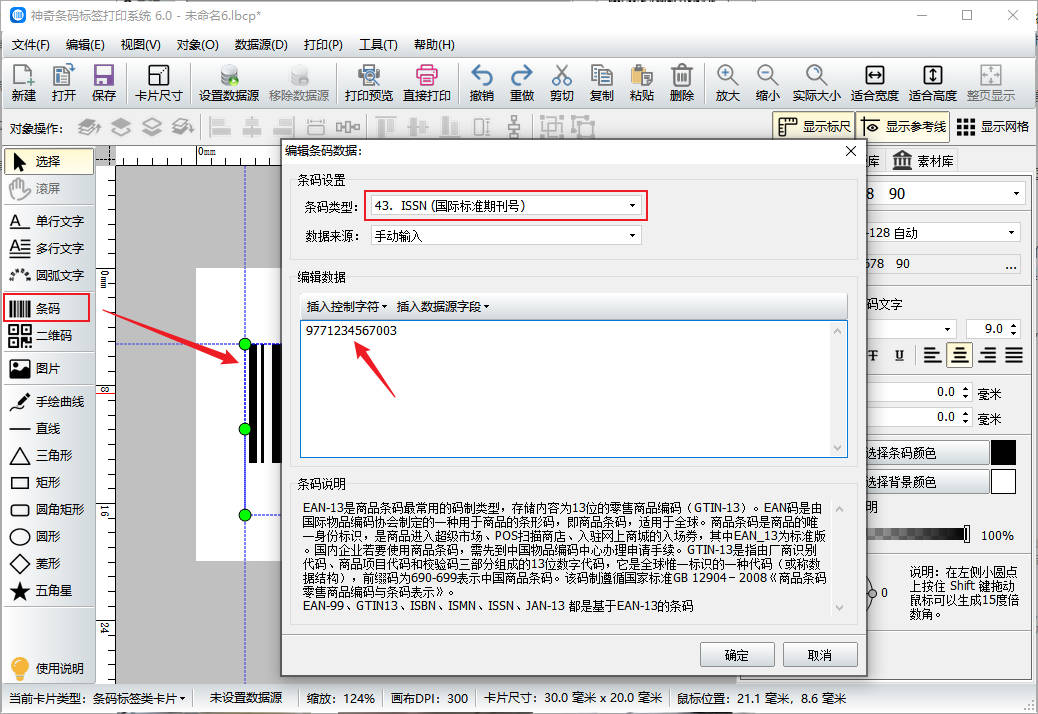Click the 确定 confirm button
The image size is (1038, 714).
point(736,655)
